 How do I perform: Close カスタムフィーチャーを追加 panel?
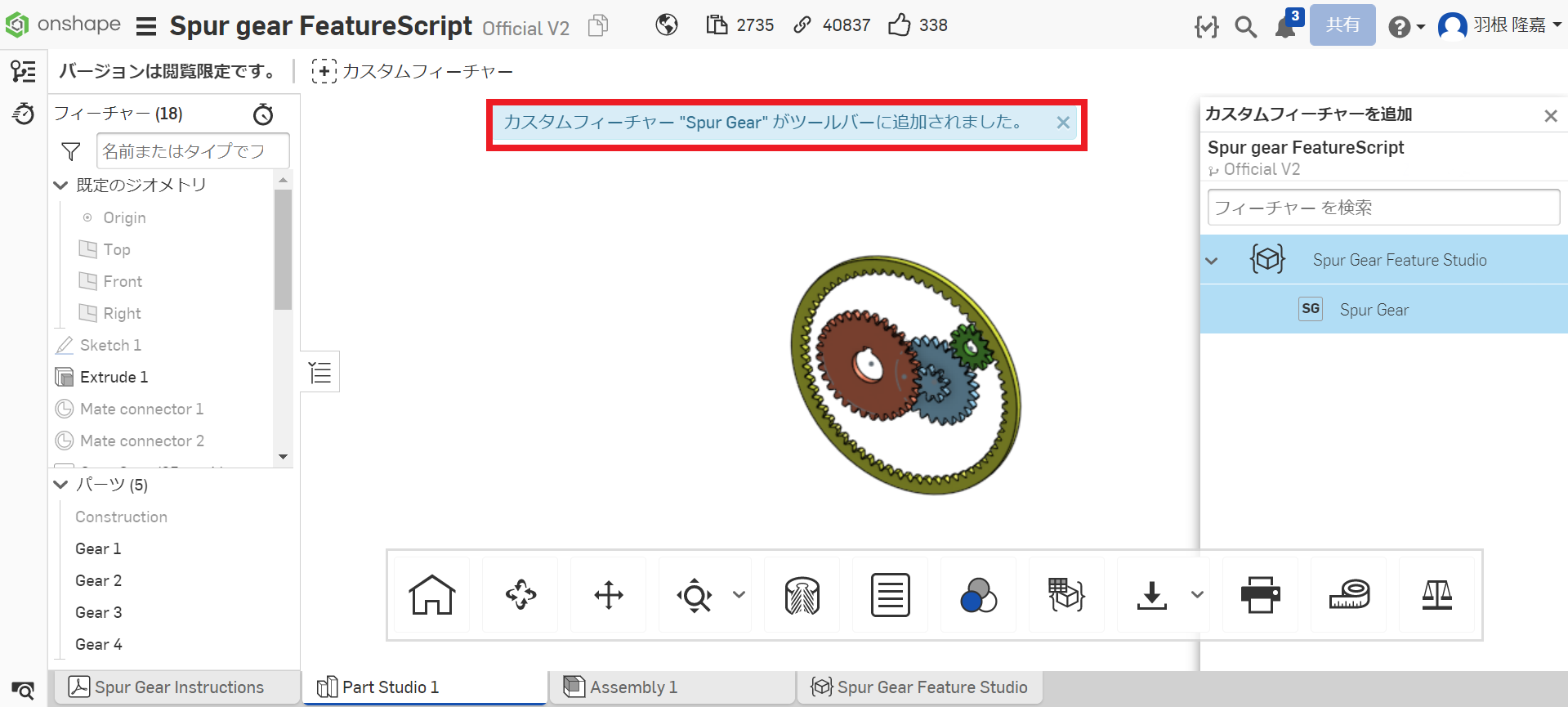[1551, 116]
